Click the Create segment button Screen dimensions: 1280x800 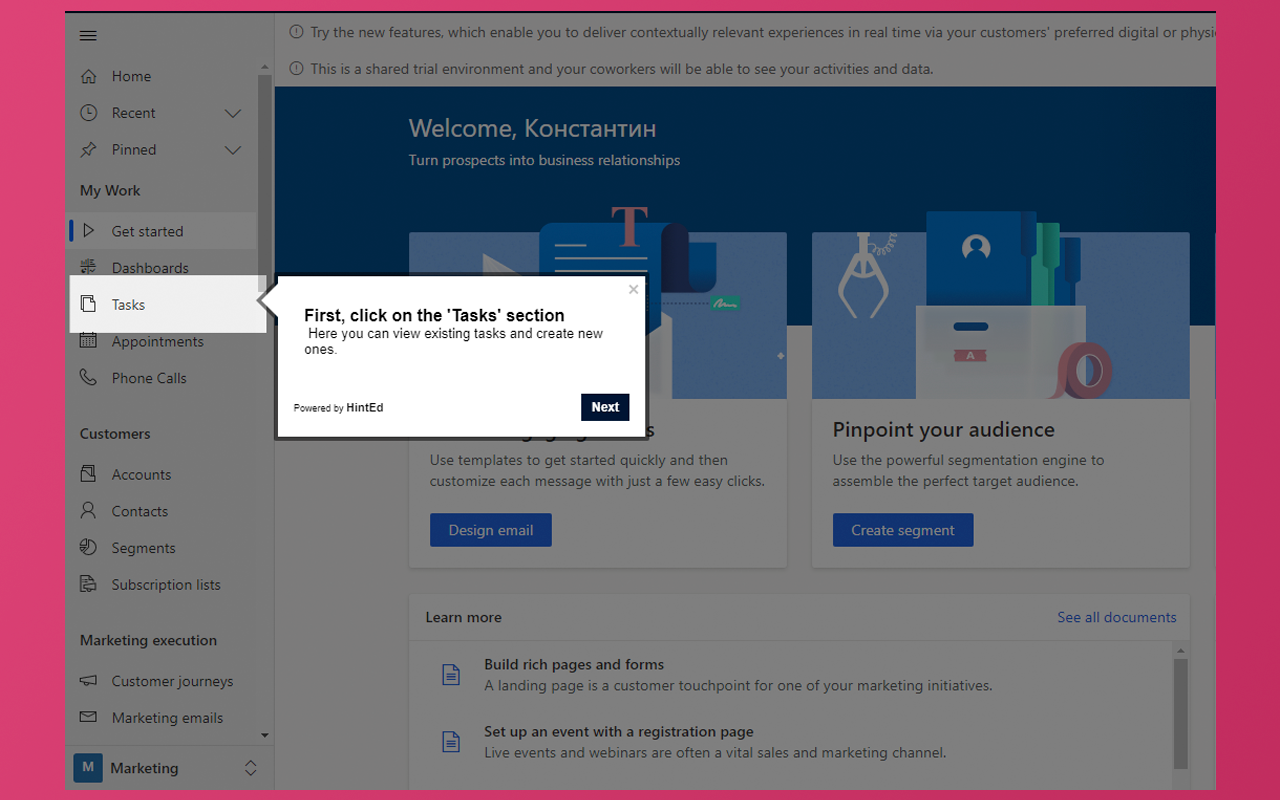click(903, 530)
